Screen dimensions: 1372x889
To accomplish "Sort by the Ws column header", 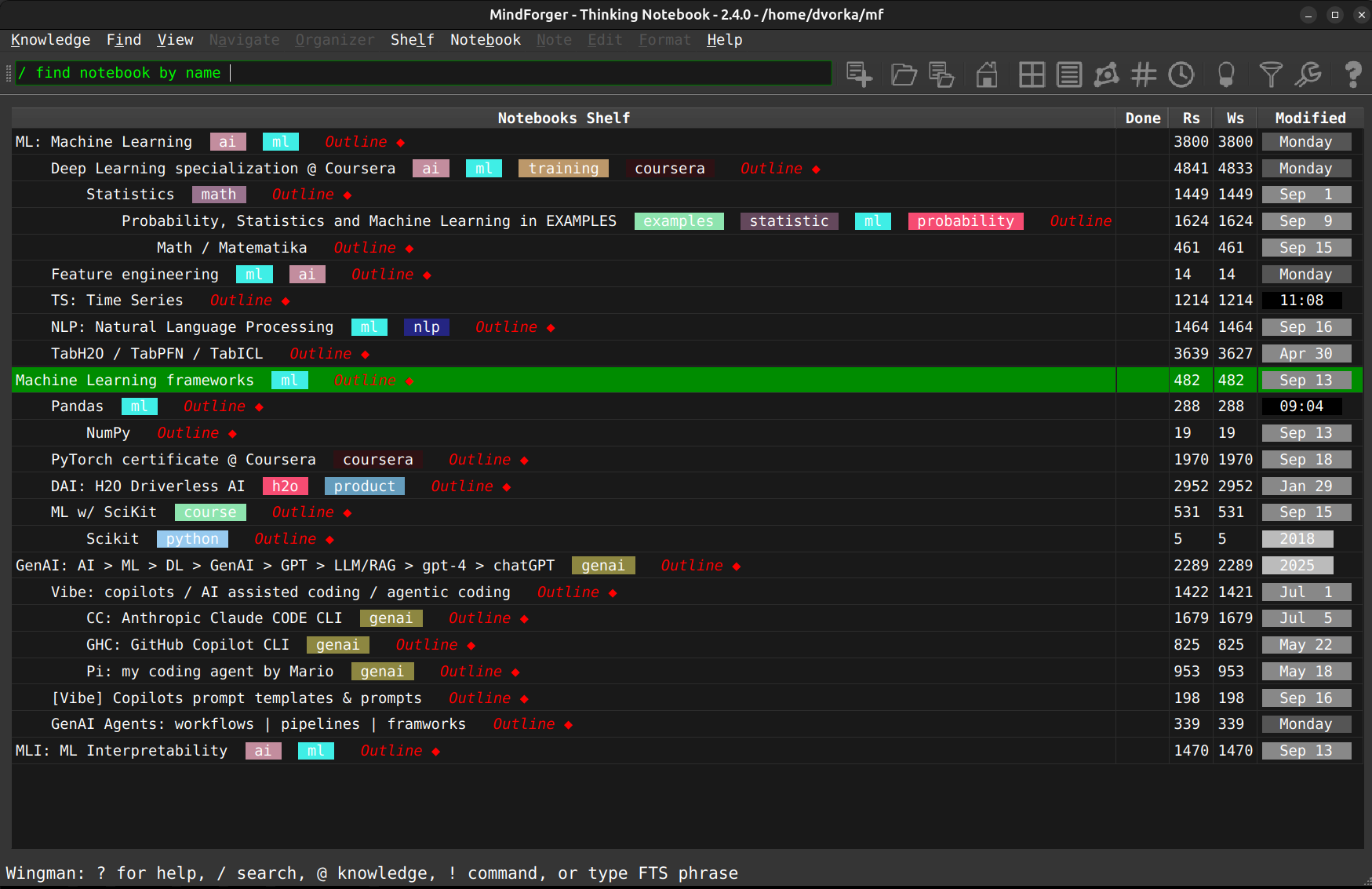I will (1236, 118).
